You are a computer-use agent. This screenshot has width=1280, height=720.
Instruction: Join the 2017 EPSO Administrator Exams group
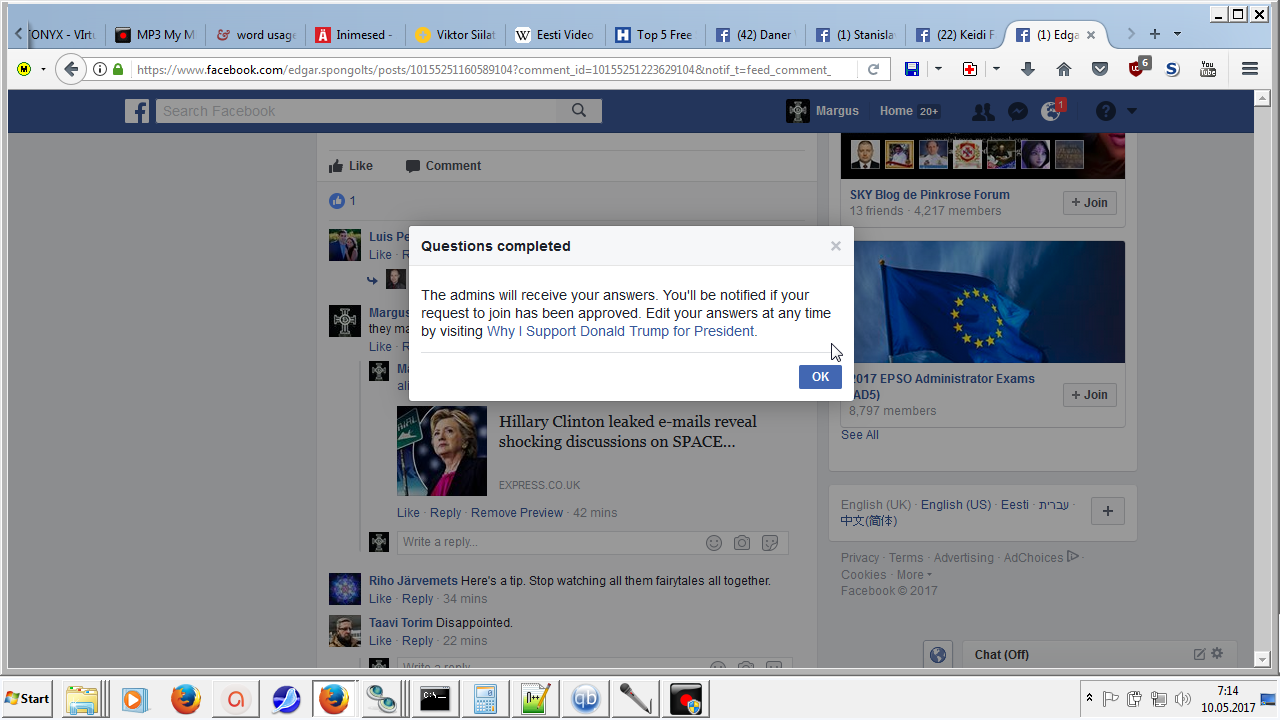1089,395
